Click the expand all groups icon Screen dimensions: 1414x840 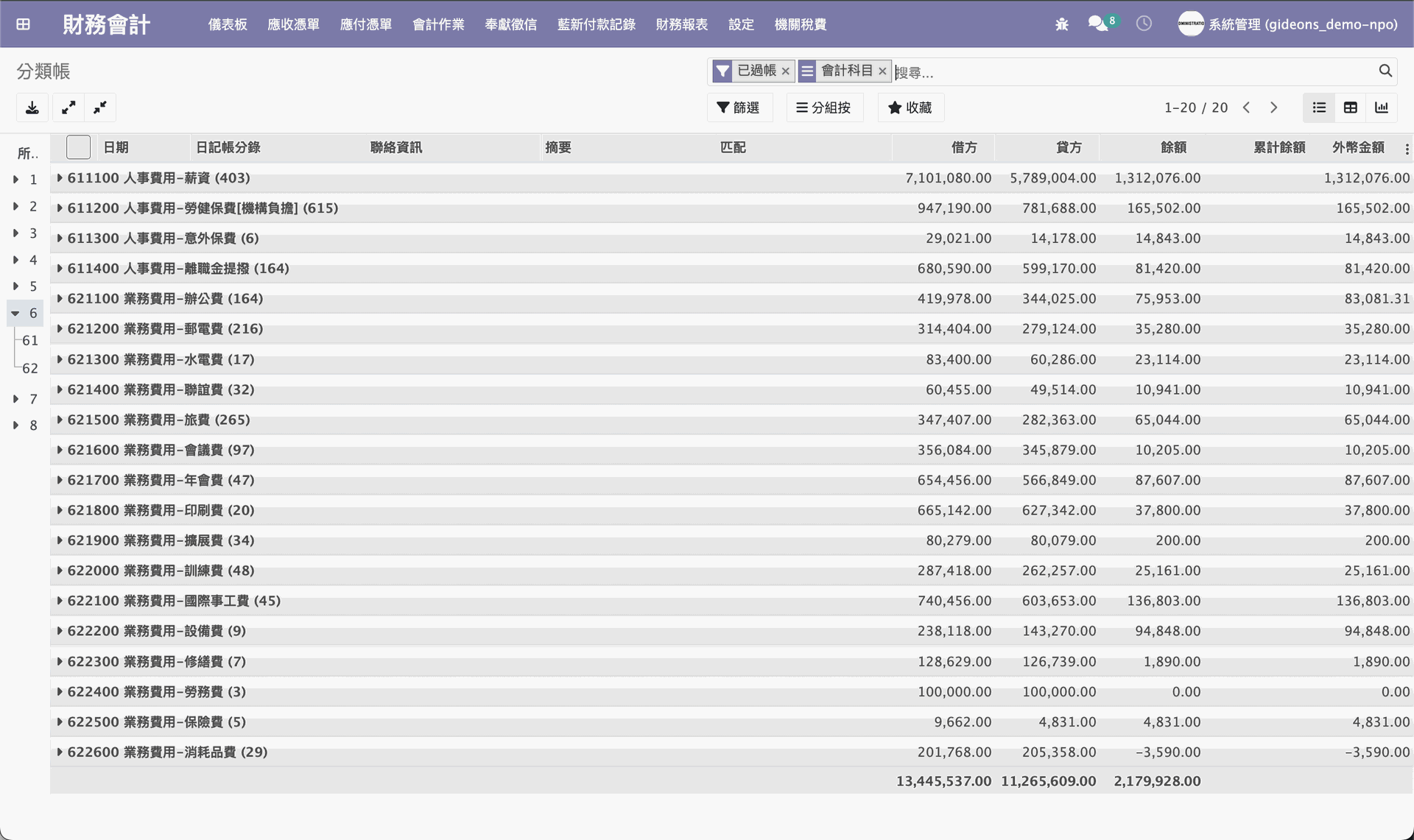click(68, 107)
